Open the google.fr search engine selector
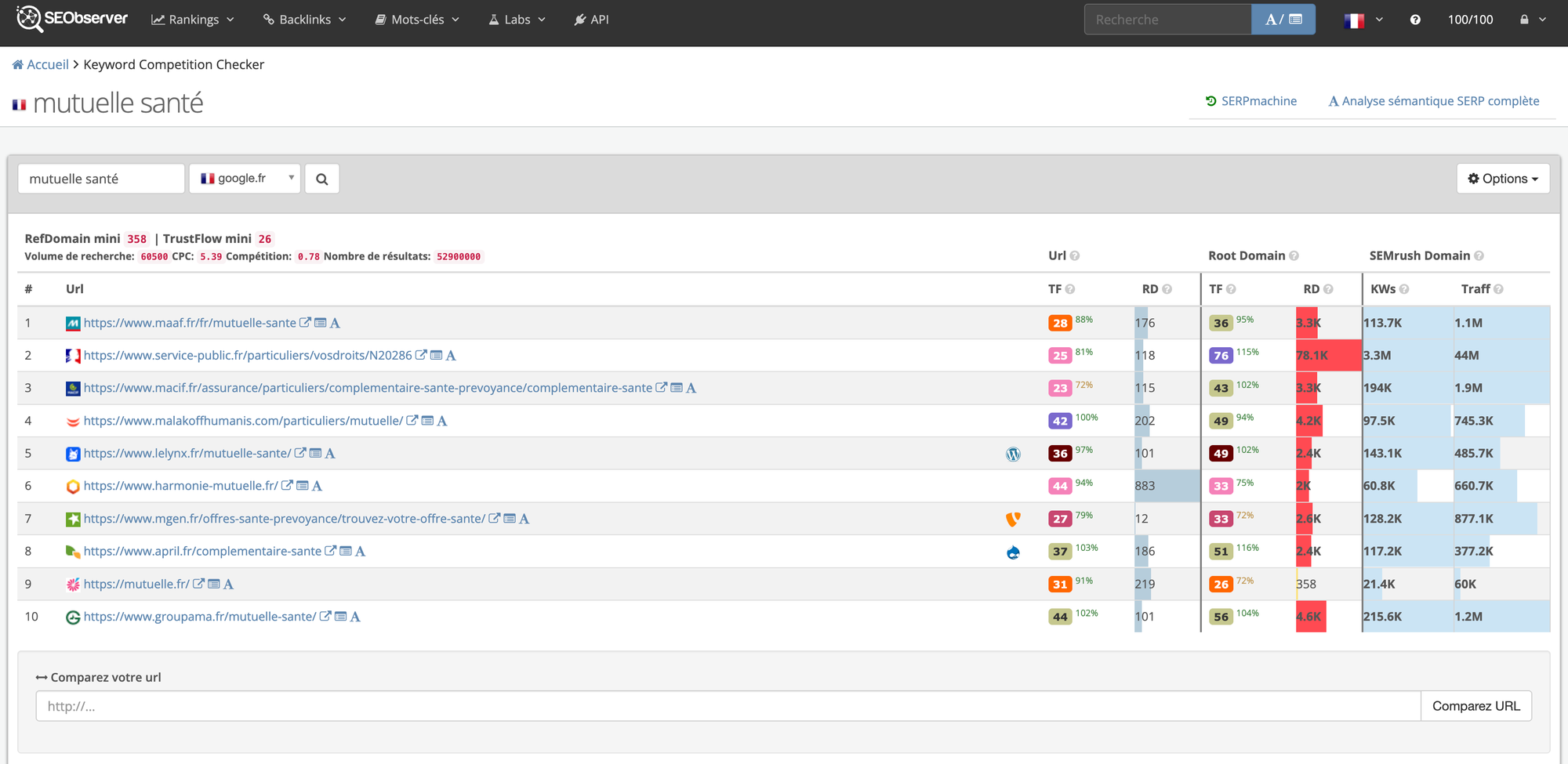1568x764 pixels. pyautogui.click(x=245, y=179)
